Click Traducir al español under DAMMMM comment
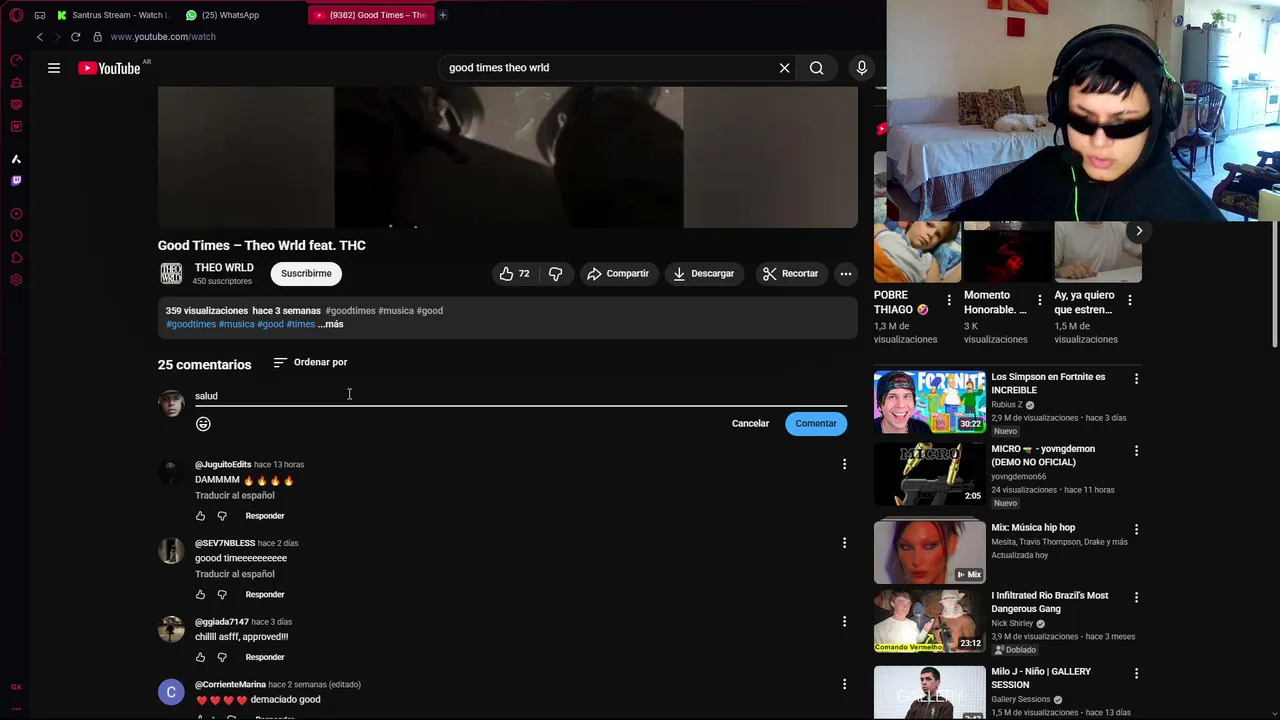This screenshot has width=1280, height=720. (x=235, y=495)
